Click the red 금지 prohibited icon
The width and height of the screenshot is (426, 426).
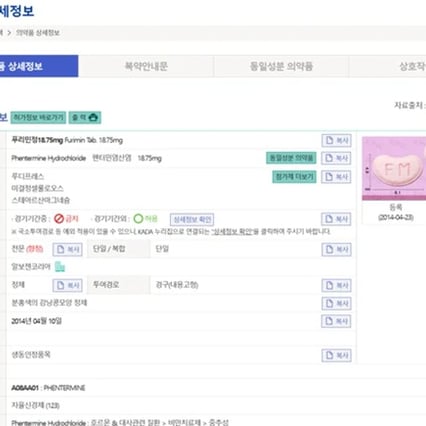coord(59,219)
